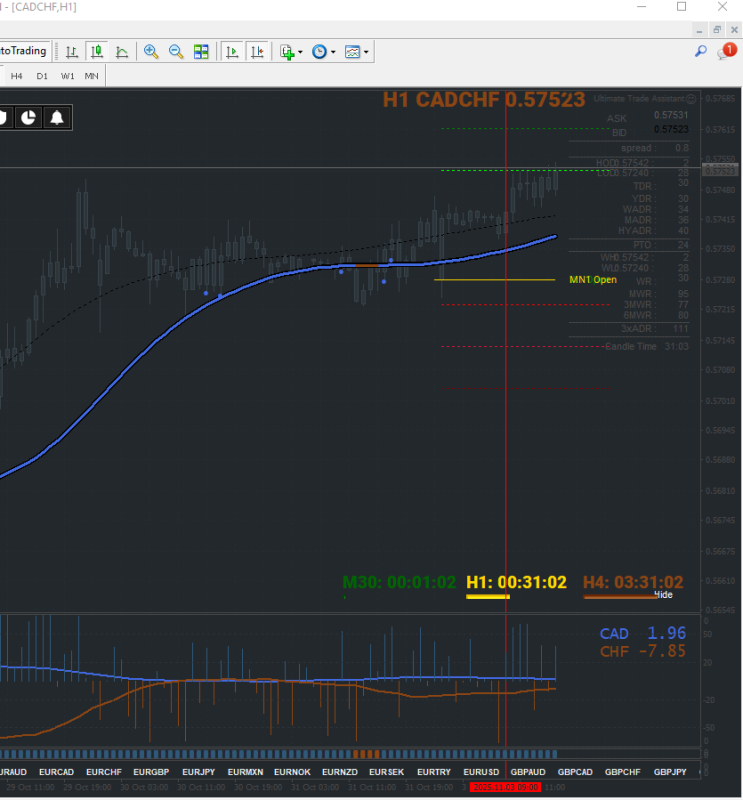Click the bell alert panel icon

[57, 118]
